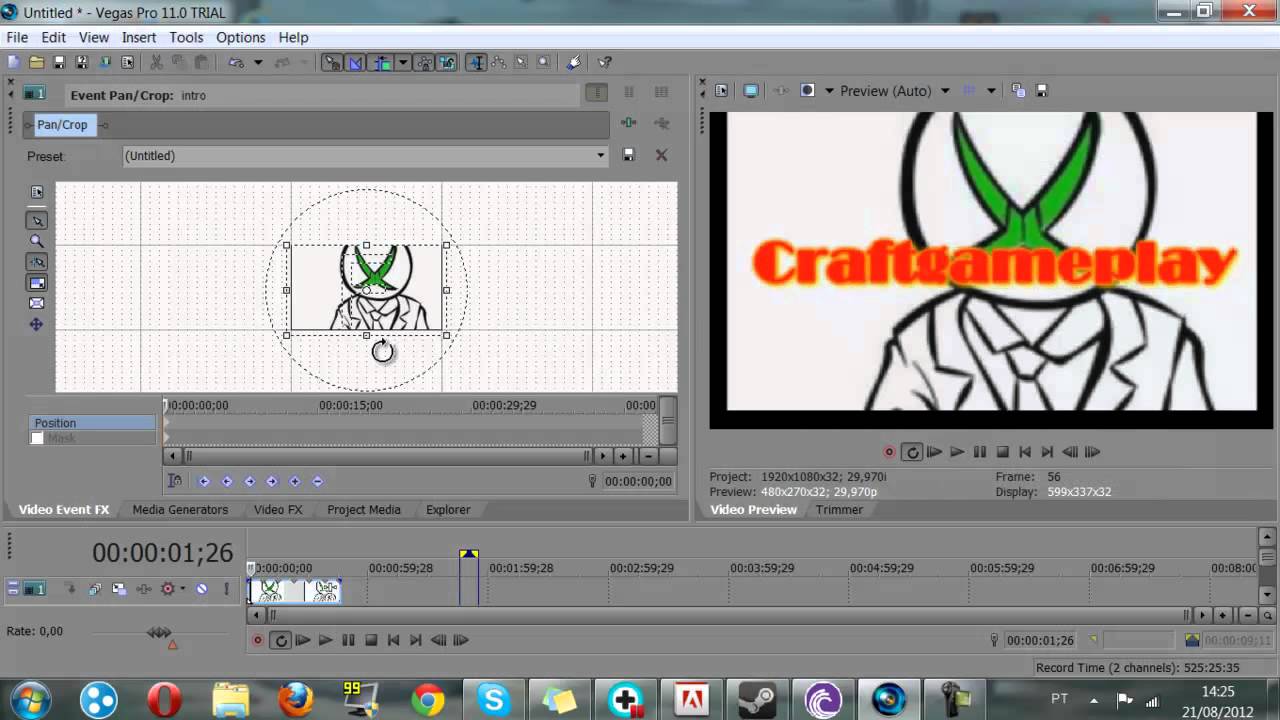Select the Zoom Edit tool in main toolbar
The image size is (1280, 720).
coord(543,62)
